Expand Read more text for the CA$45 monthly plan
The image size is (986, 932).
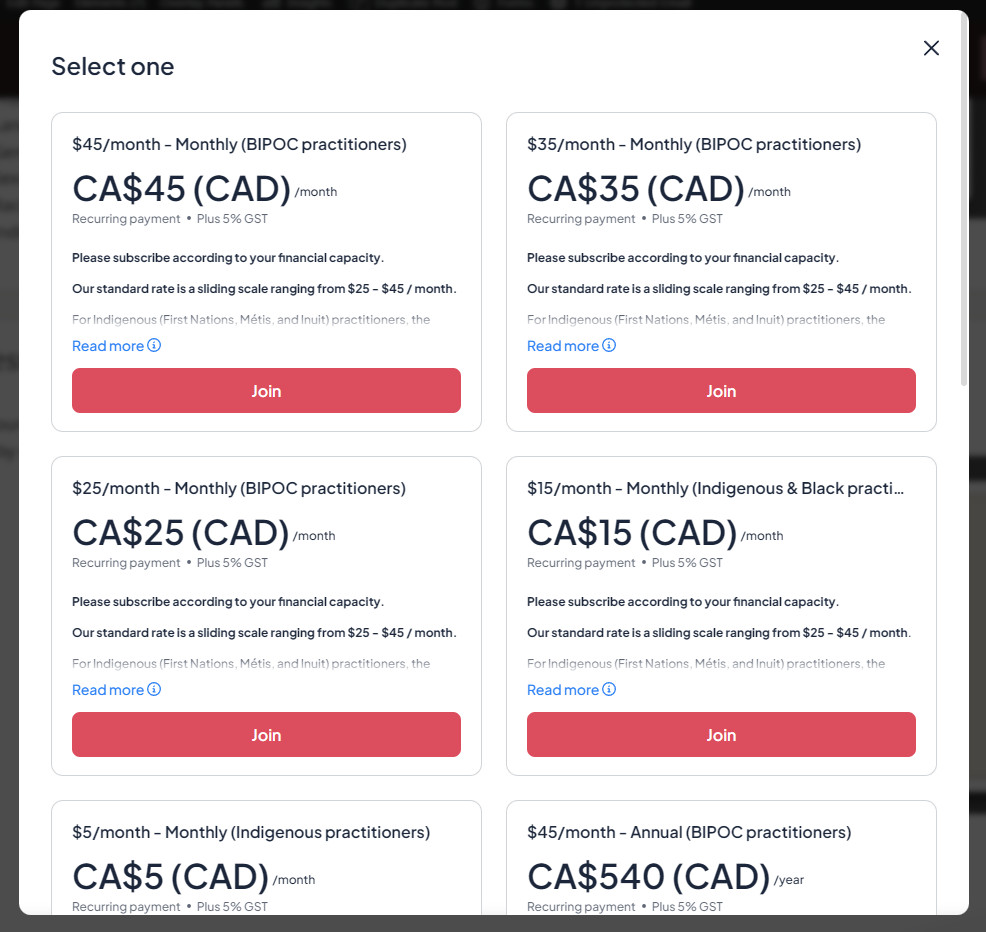(x=108, y=346)
